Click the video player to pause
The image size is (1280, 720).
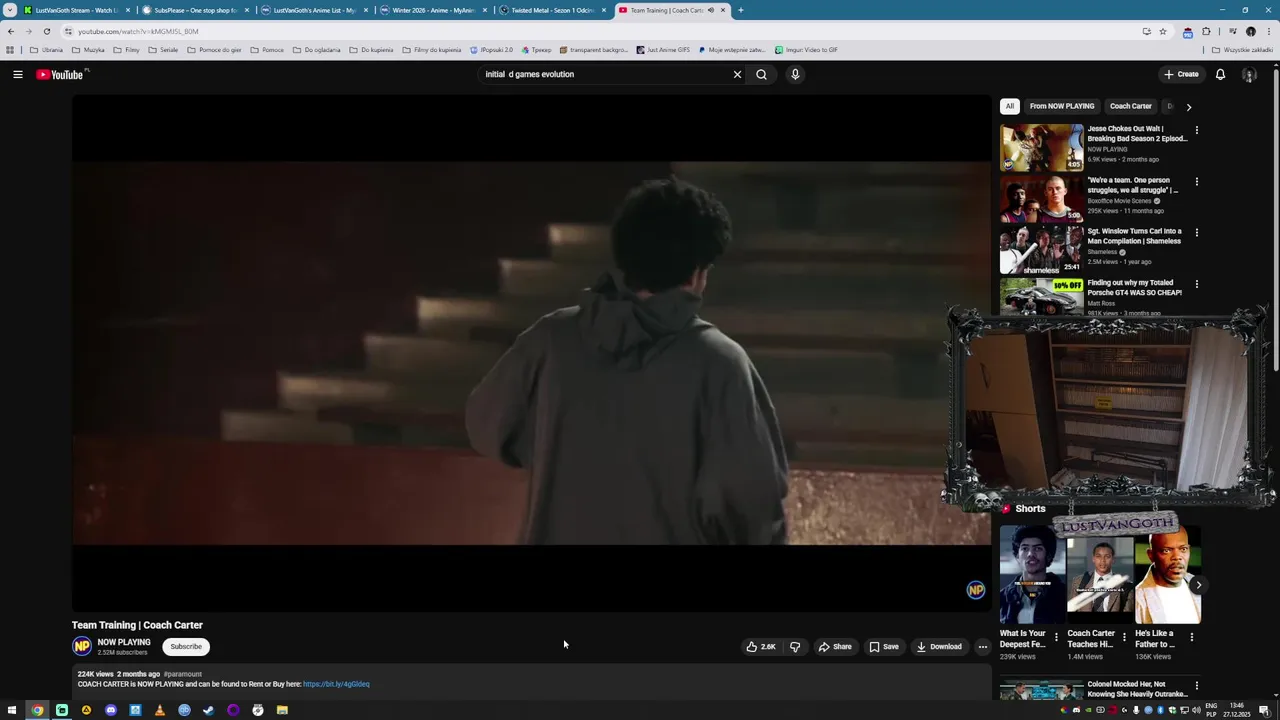531,352
